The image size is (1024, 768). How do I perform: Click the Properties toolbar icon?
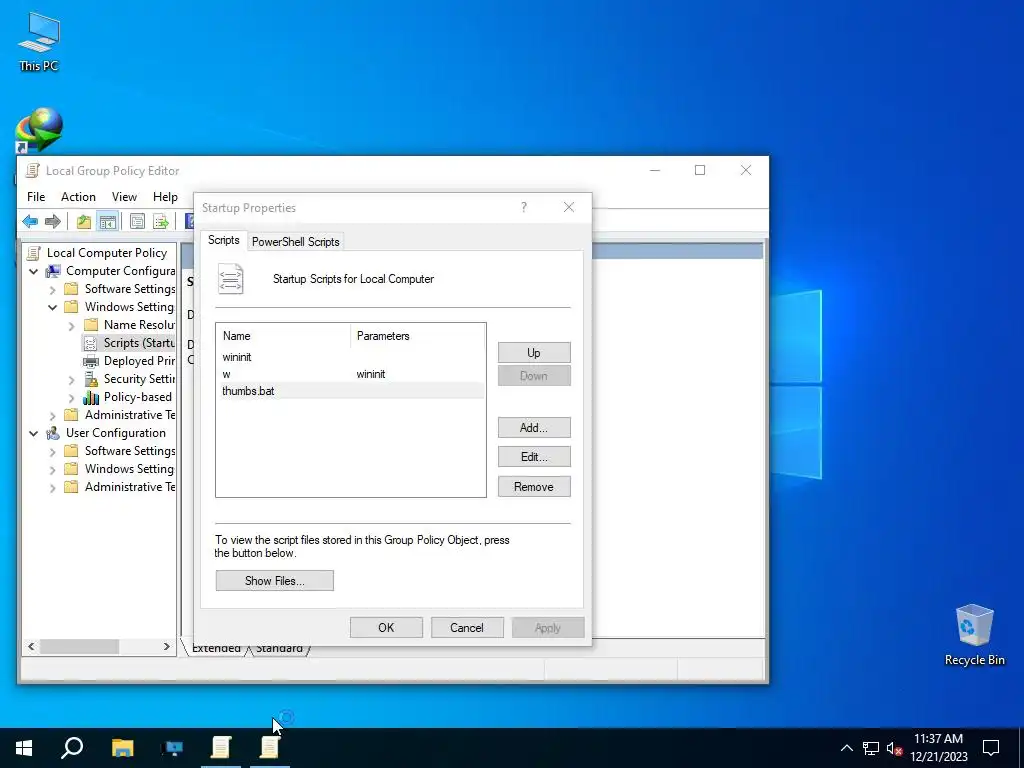click(137, 221)
